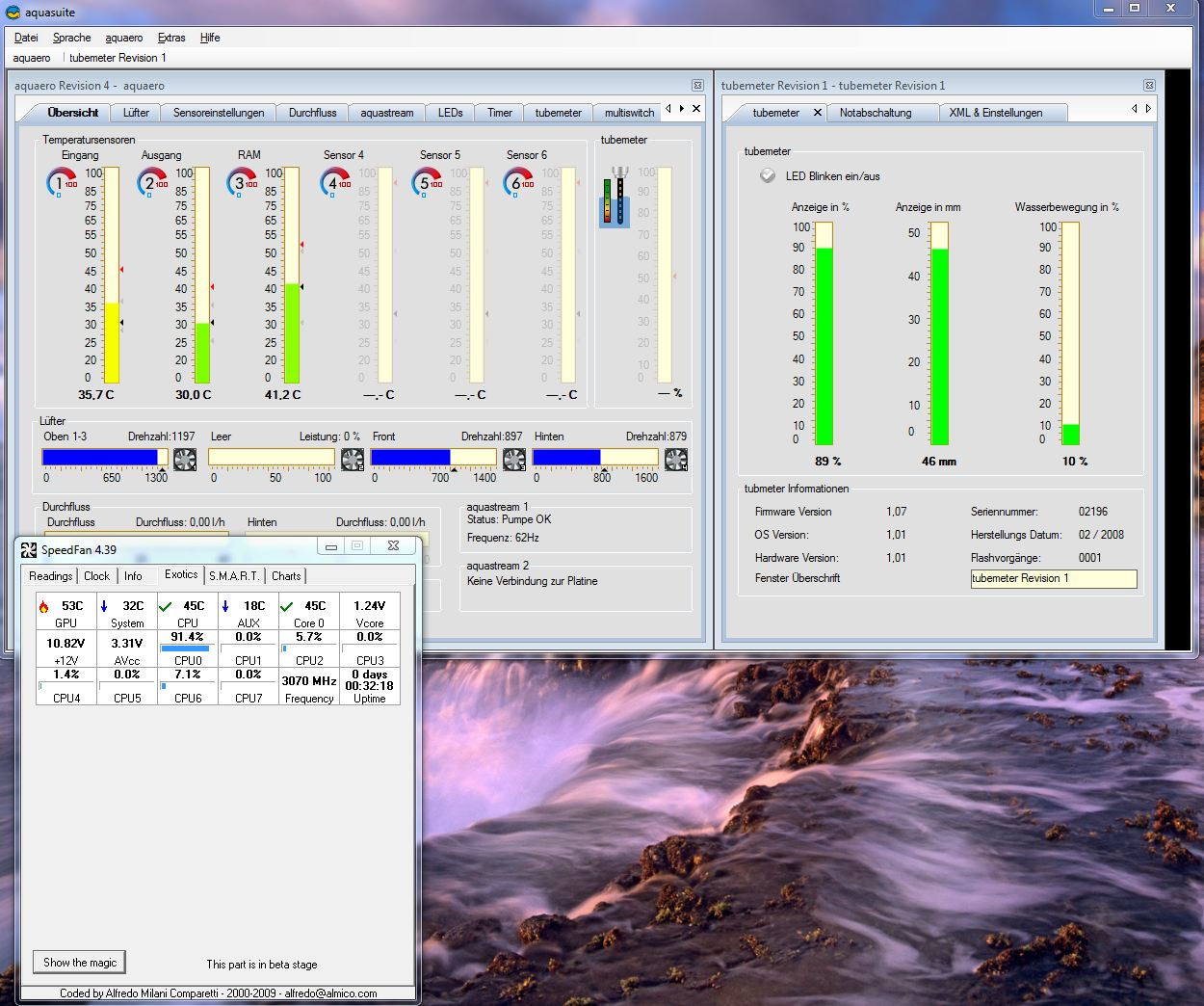Screen dimensions: 1204x1006
Task: Select the S.M.A.R.T. tab in SpeedFan
Action: (x=234, y=576)
